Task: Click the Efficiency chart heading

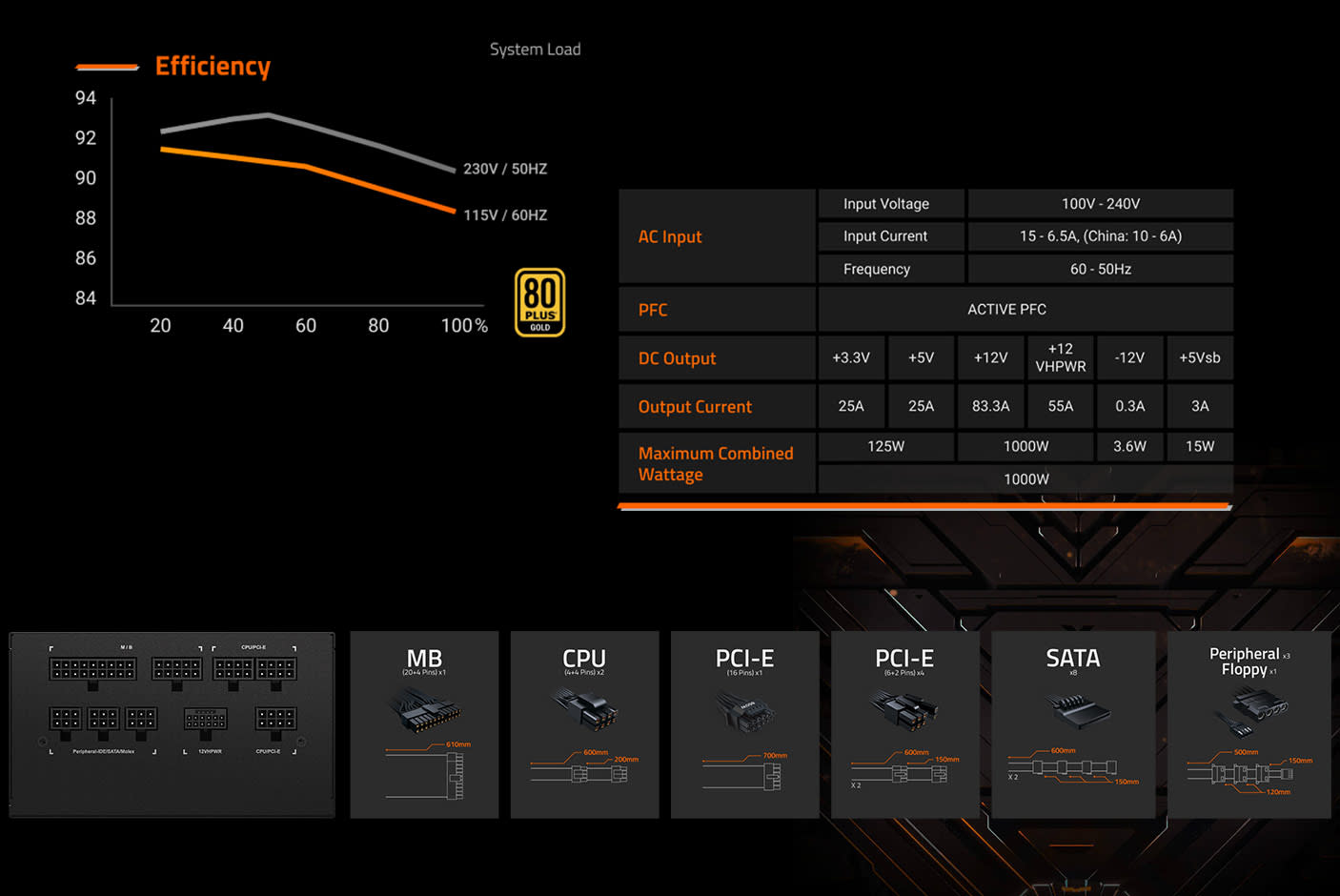Action: (x=213, y=66)
